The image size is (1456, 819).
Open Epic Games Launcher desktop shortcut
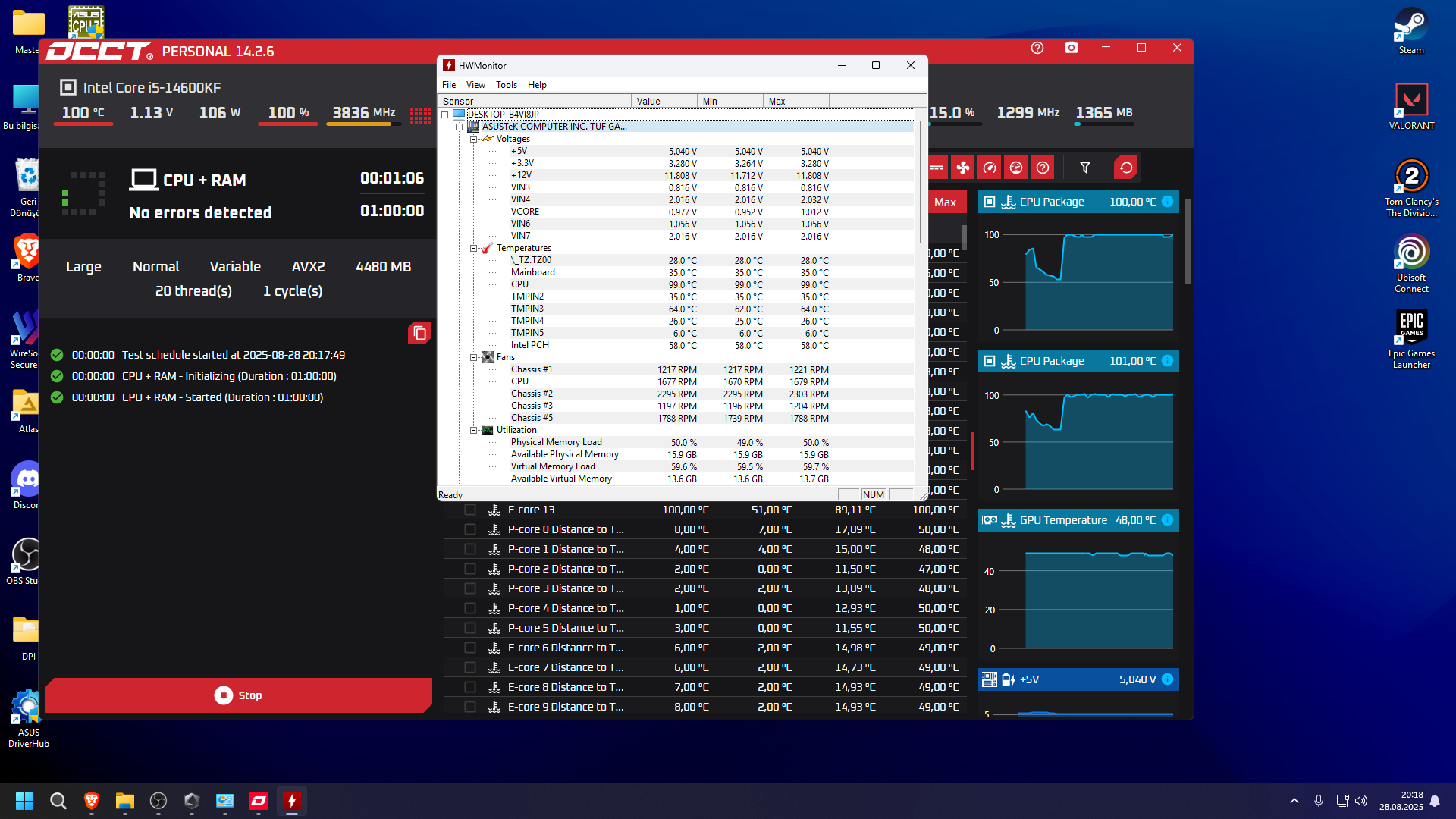tap(1411, 340)
